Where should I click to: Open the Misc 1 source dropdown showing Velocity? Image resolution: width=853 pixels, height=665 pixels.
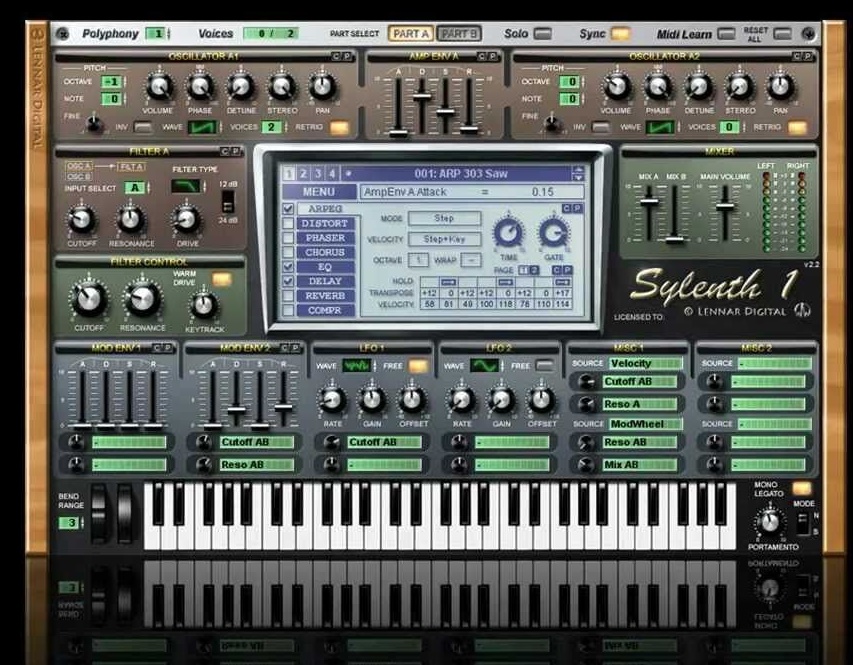[645, 364]
